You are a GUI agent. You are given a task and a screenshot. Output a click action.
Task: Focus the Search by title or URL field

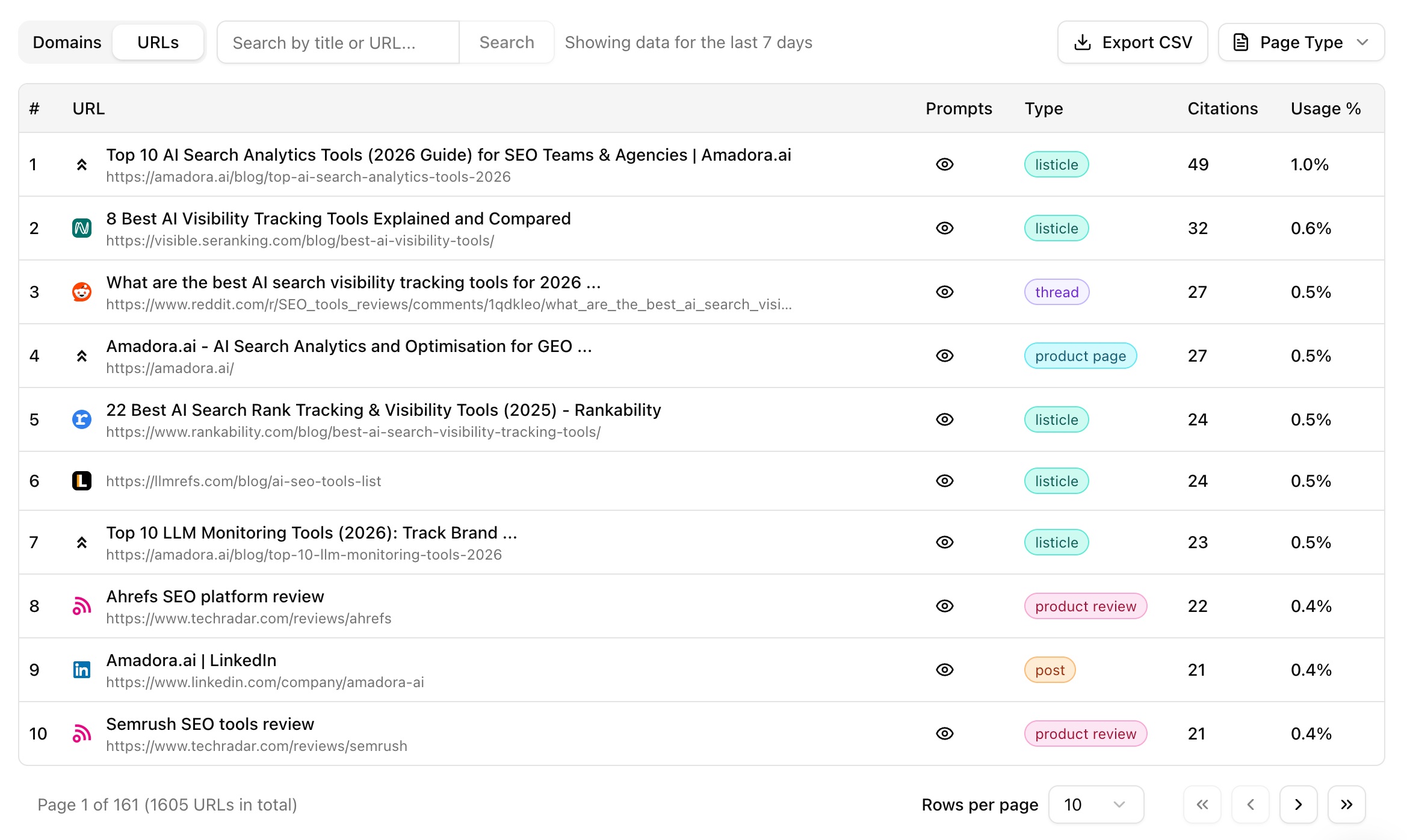pos(338,42)
